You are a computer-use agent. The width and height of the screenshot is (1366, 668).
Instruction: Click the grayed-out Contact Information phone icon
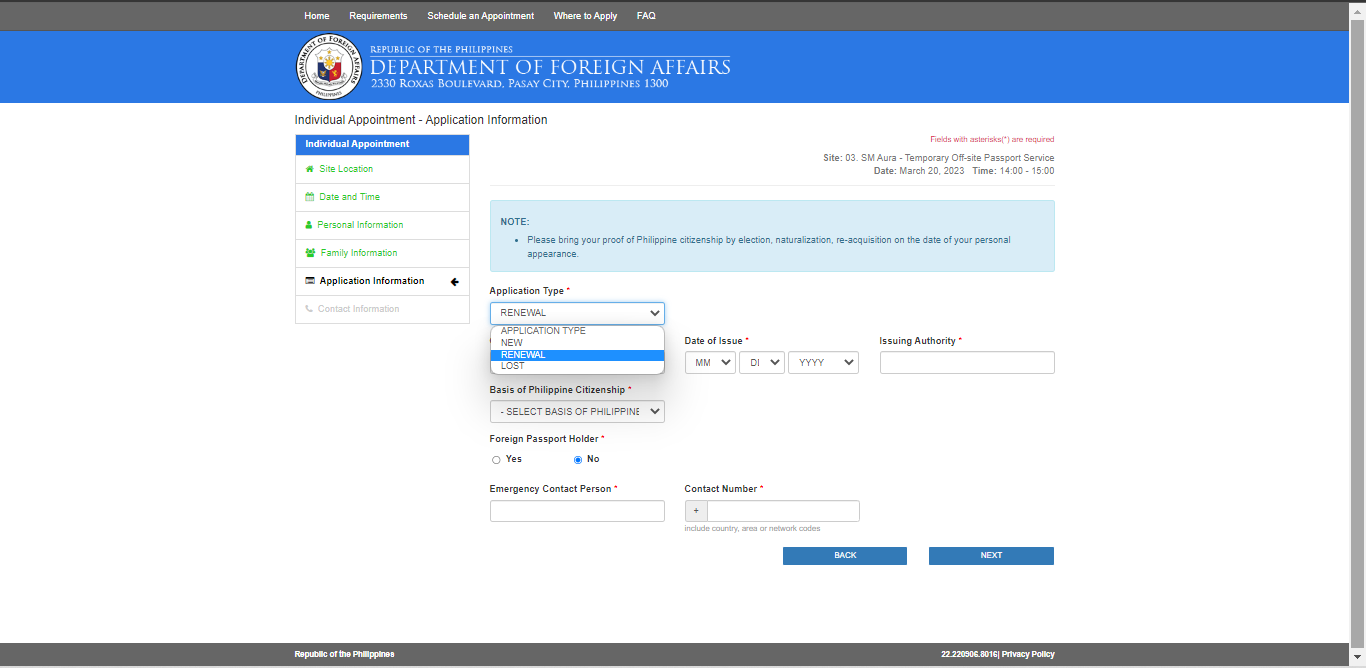308,309
